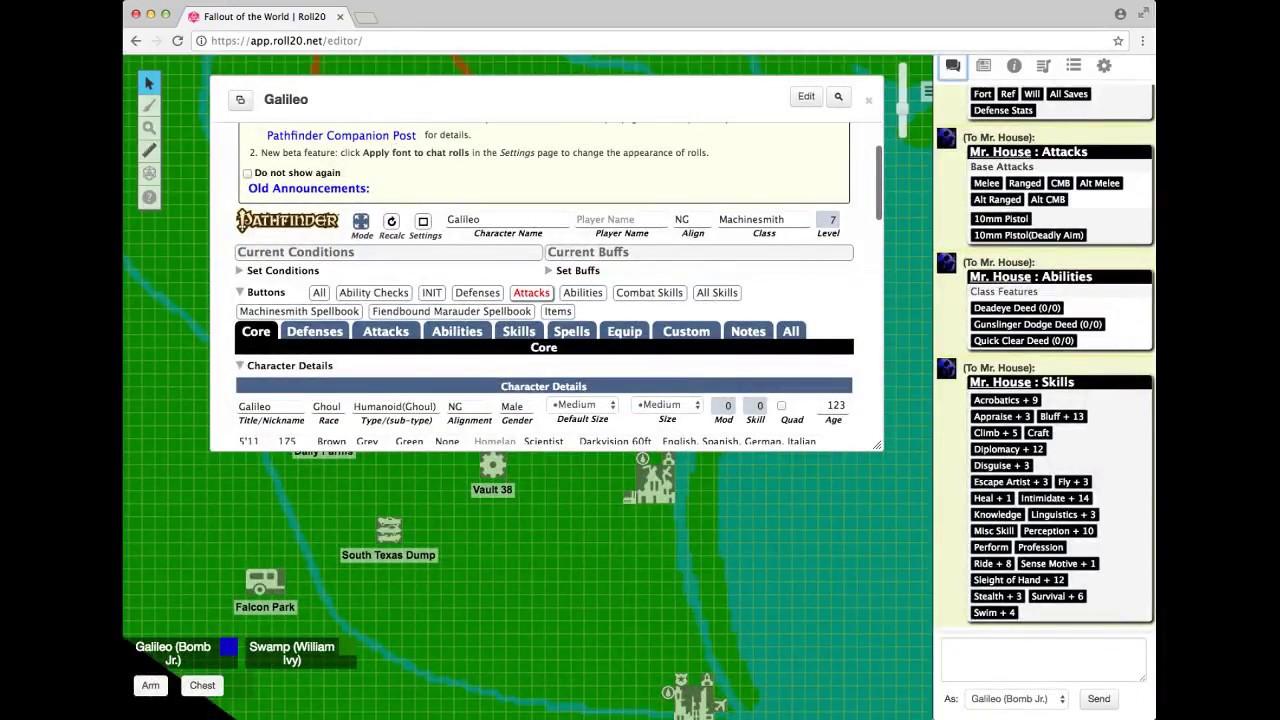This screenshot has width=1280, height=720.
Task: Click the Machinesmith Spellbook button
Action: click(x=299, y=311)
